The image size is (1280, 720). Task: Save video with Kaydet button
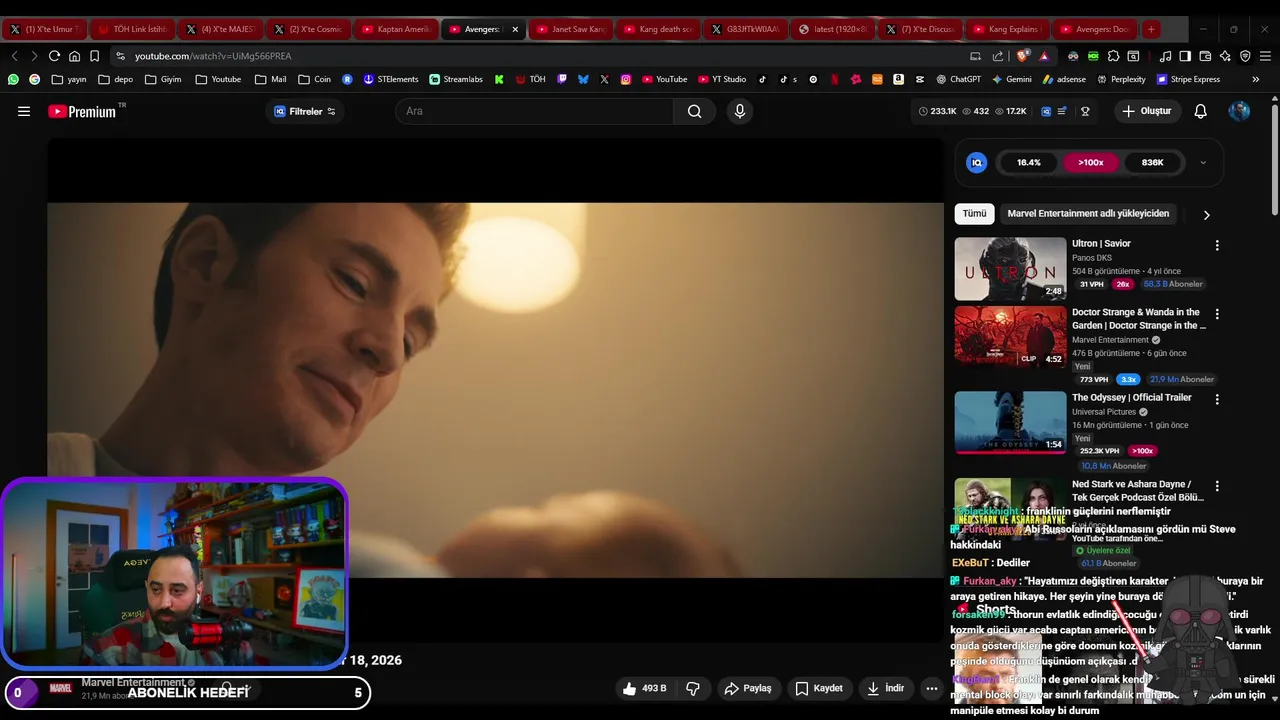819,688
